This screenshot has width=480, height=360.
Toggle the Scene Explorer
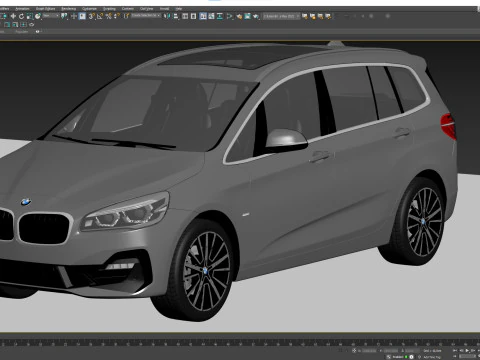185,16
